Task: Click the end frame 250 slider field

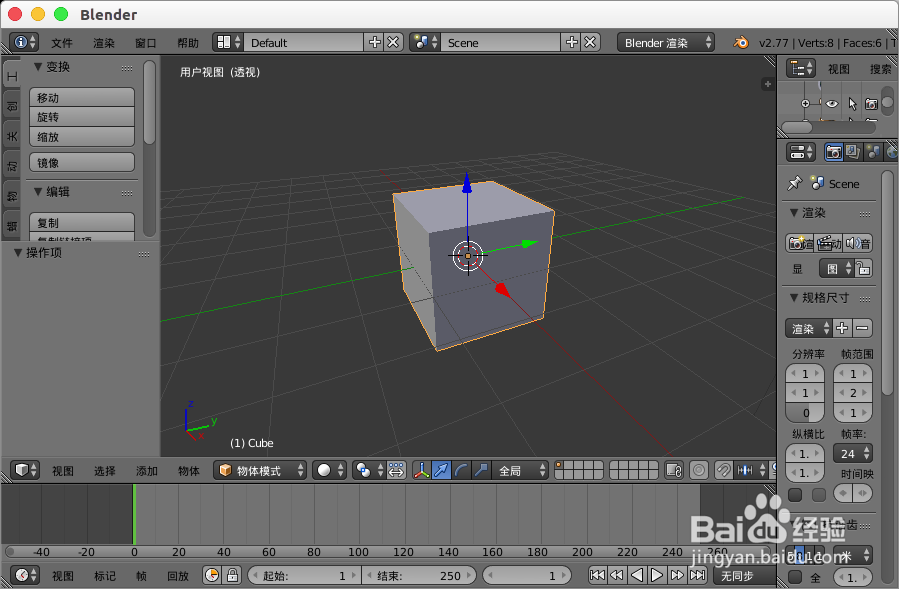Action: coord(418,575)
